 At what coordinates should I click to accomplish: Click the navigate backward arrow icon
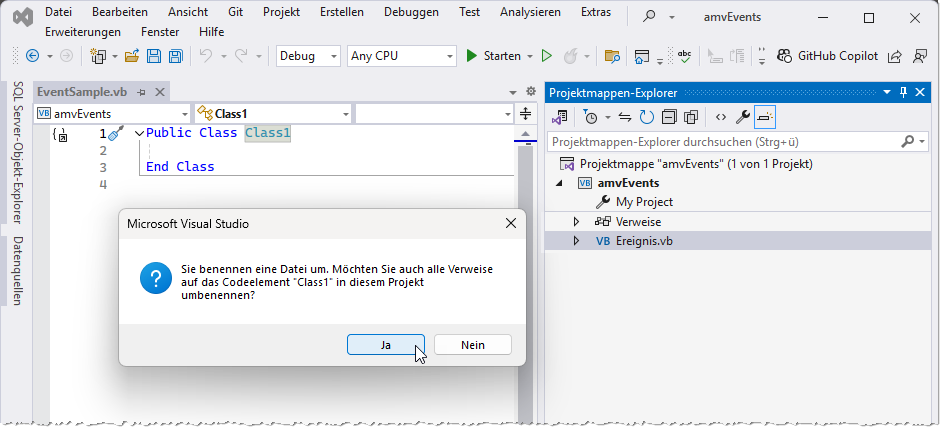click(x=32, y=56)
